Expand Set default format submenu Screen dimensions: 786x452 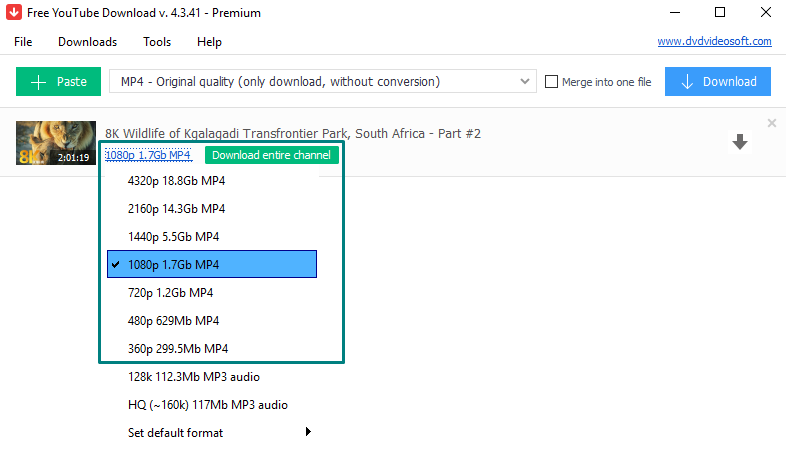(212, 432)
